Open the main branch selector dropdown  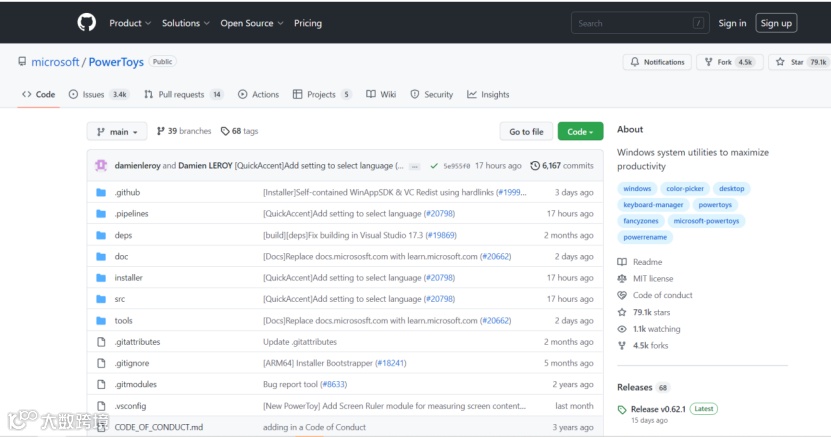coord(117,131)
